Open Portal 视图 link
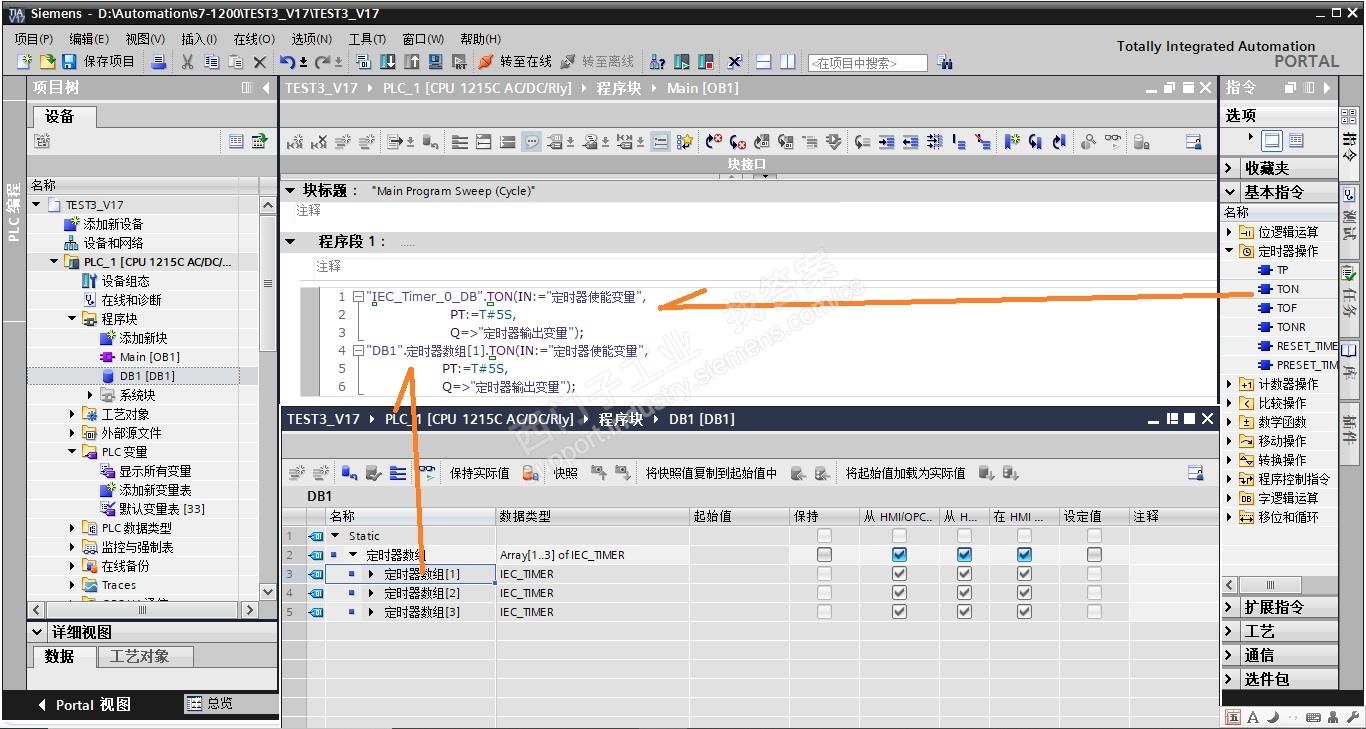1366x729 pixels. click(x=84, y=705)
